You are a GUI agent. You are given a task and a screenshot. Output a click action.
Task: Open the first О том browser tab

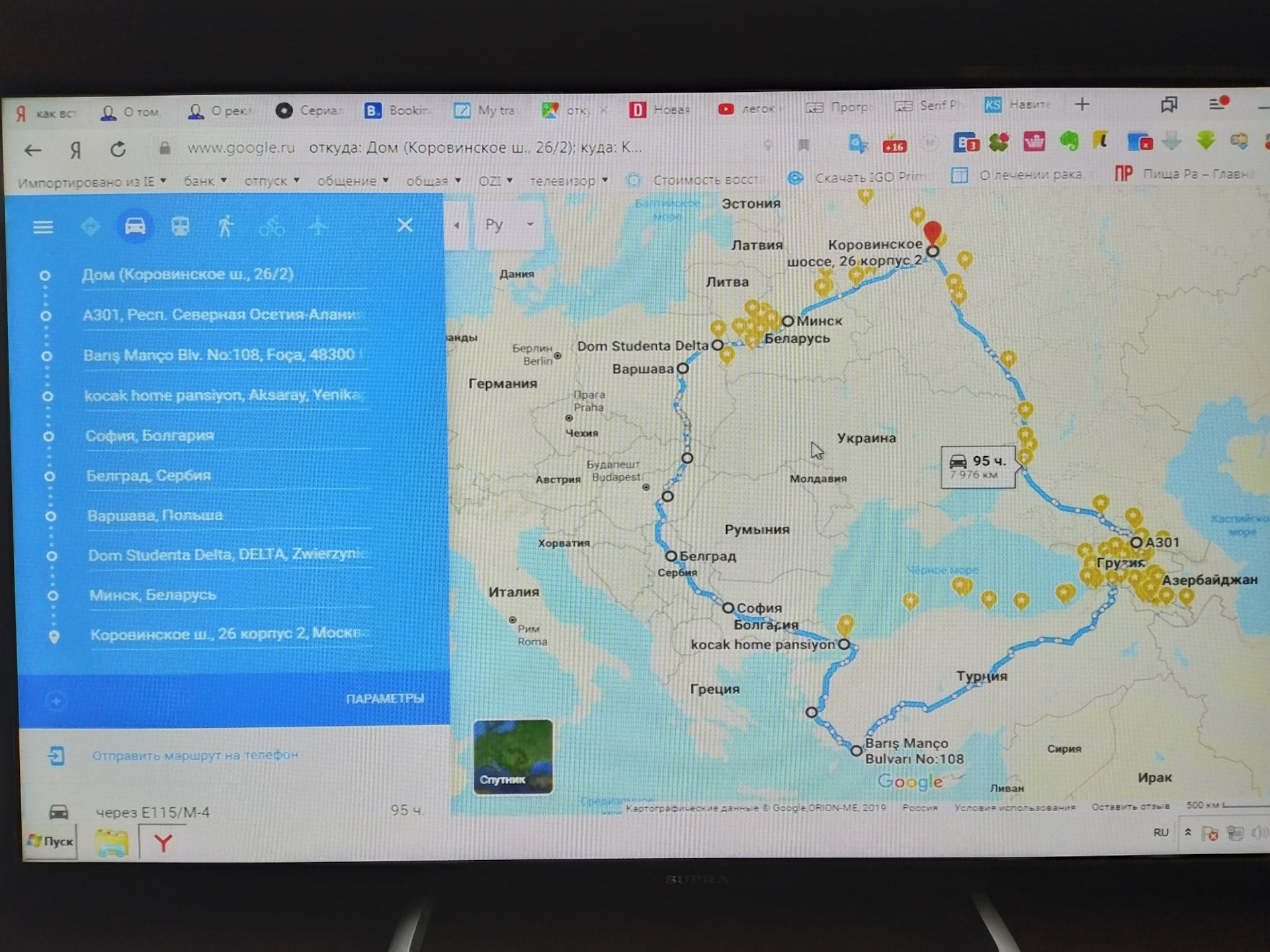130,112
